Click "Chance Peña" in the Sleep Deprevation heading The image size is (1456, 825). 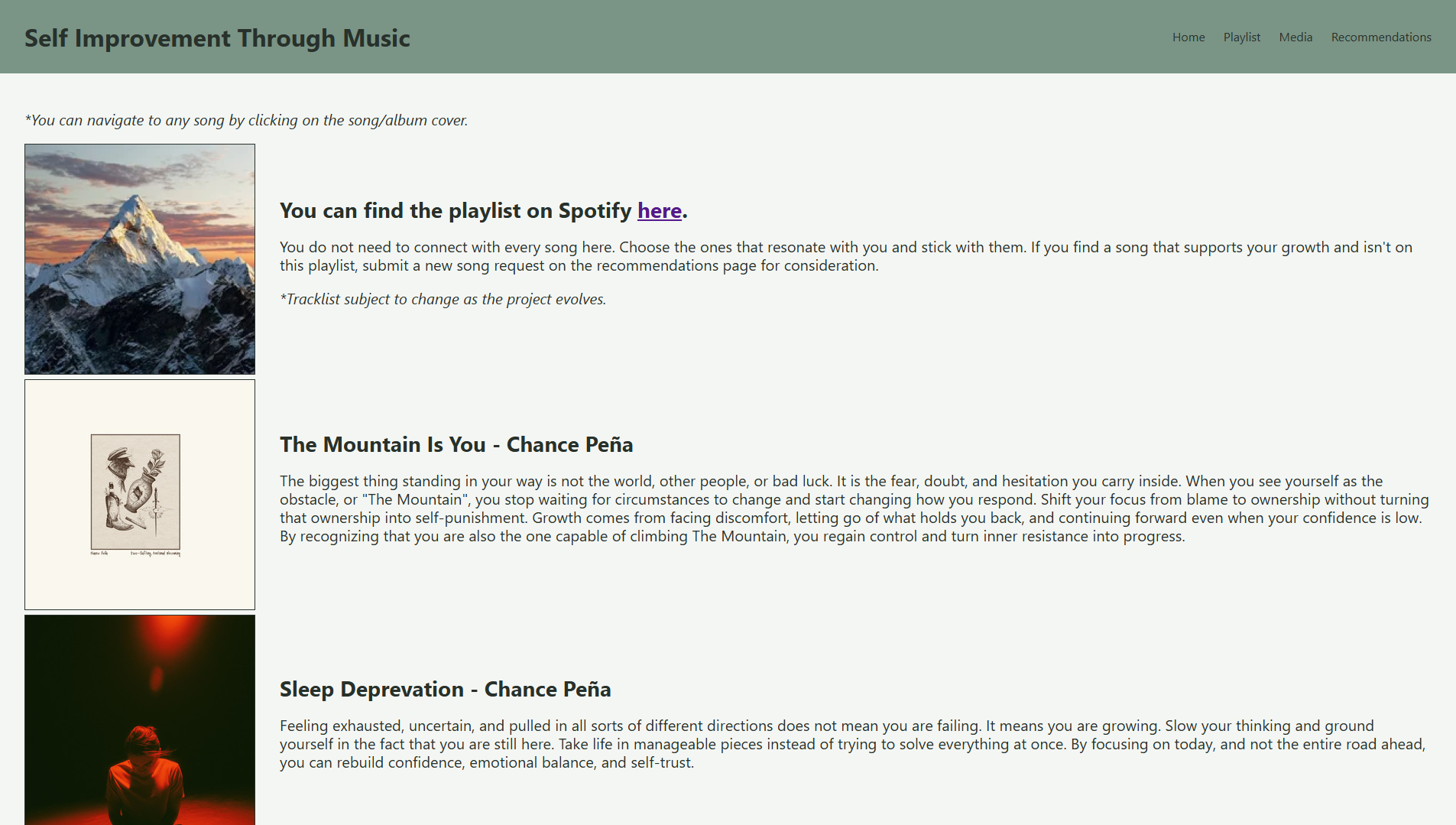(547, 689)
